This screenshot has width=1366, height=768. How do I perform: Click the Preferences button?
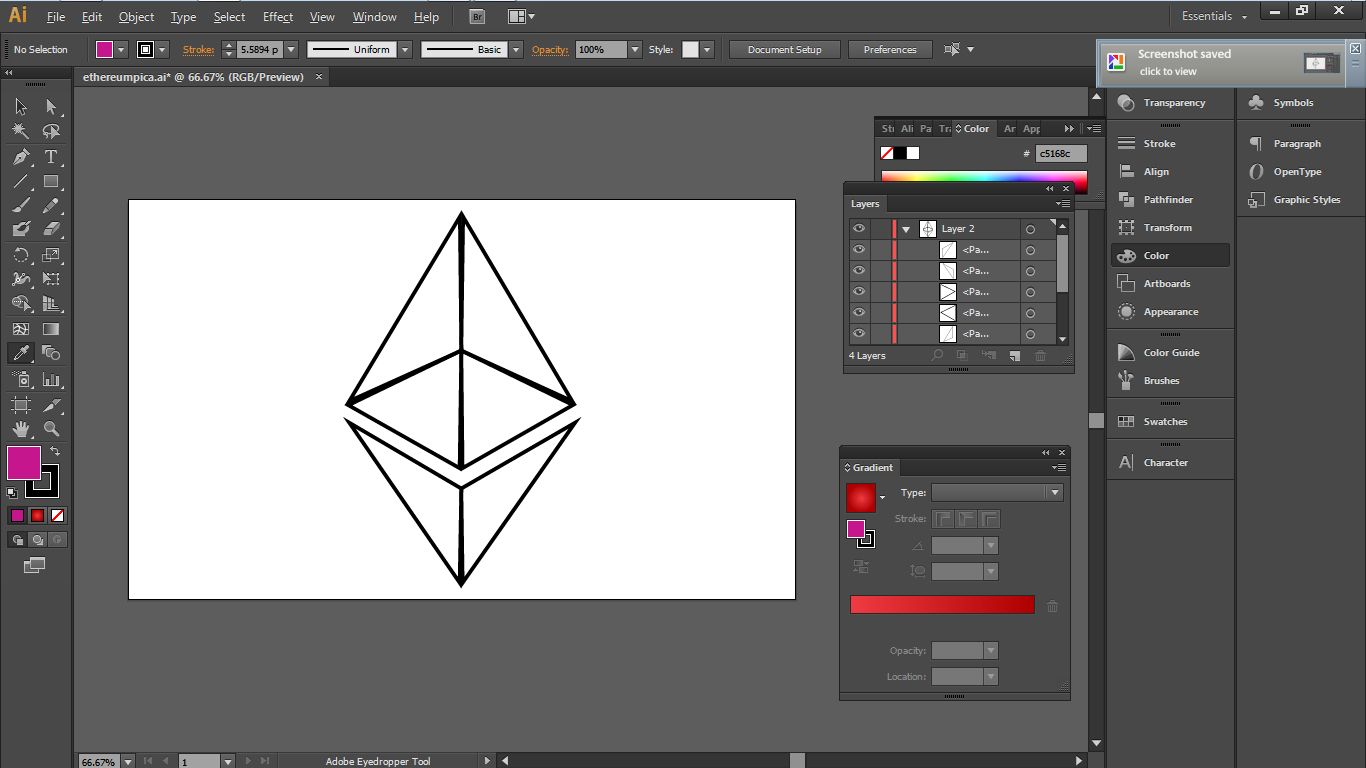[x=890, y=49]
